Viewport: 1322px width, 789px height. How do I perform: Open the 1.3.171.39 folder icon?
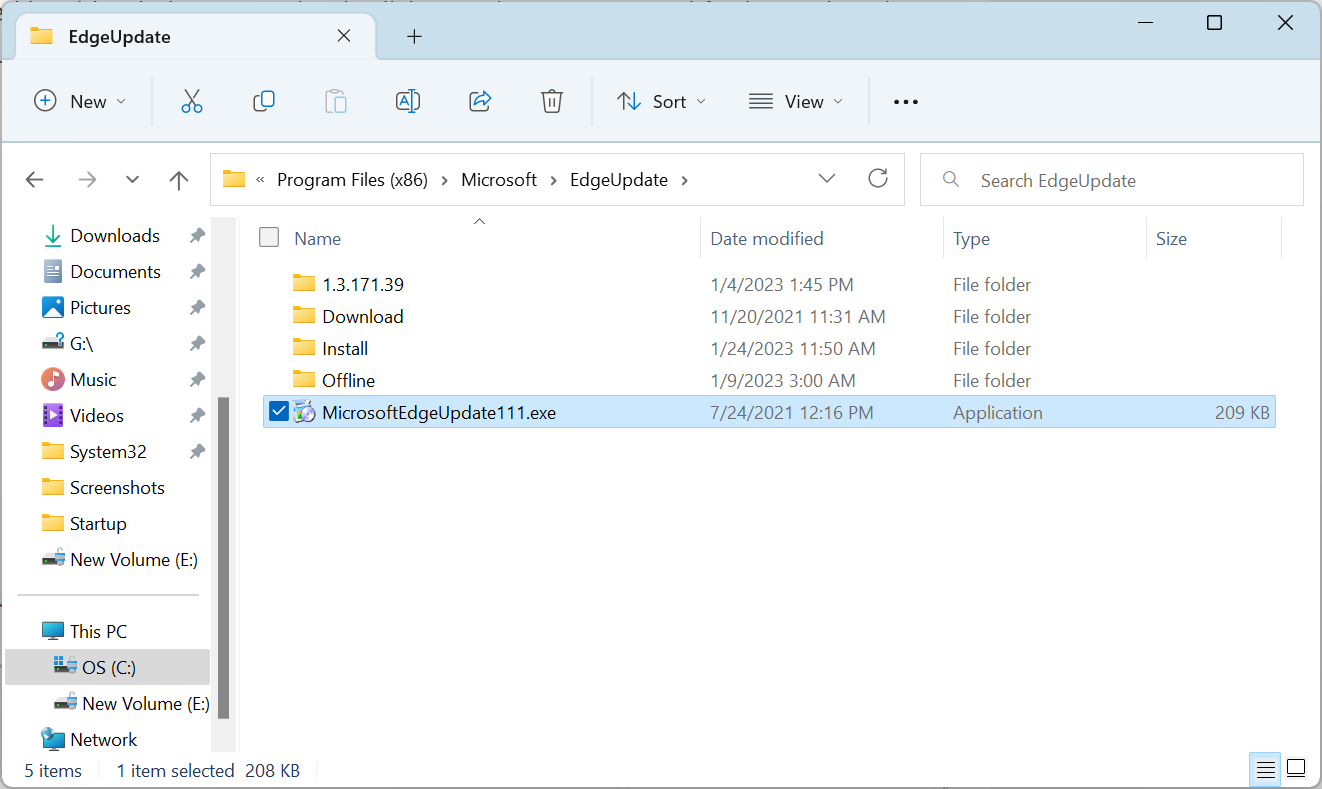click(304, 284)
